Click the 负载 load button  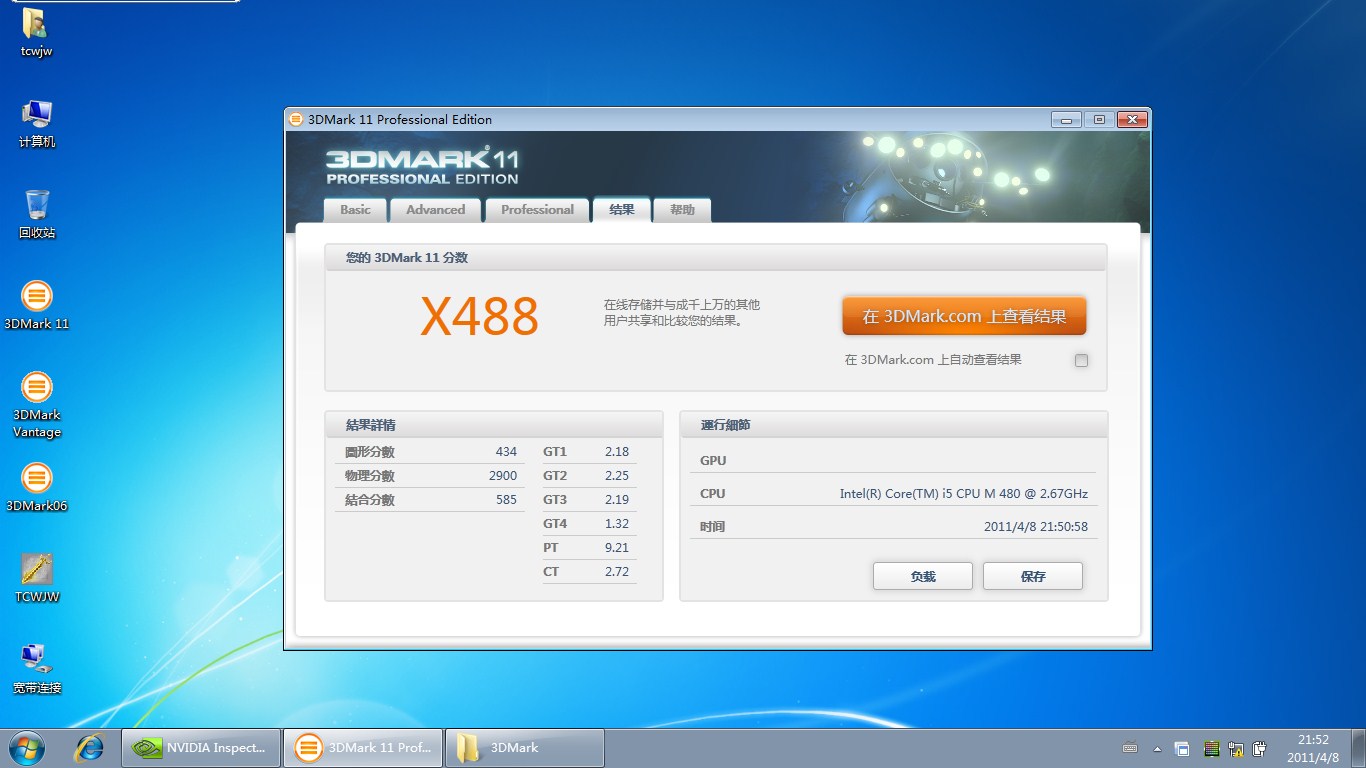[923, 576]
